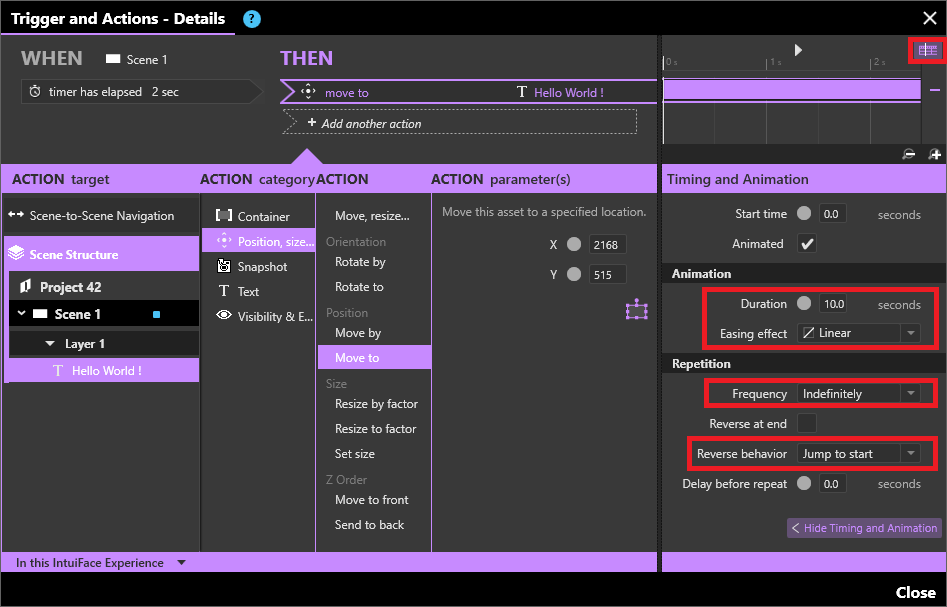The width and height of the screenshot is (947, 607).
Task: Select Rotate by in the action list
Action: tap(360, 262)
